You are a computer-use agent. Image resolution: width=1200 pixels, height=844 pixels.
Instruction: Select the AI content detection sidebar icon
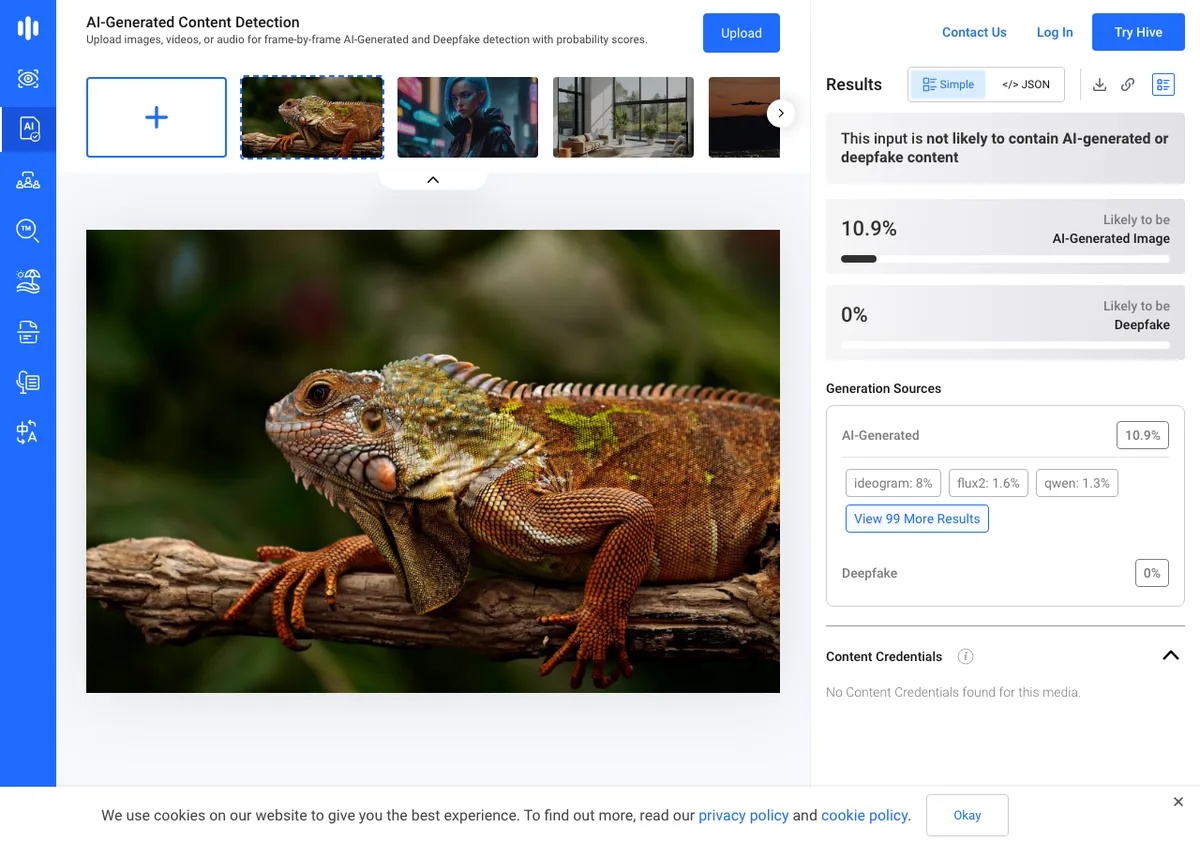click(28, 129)
